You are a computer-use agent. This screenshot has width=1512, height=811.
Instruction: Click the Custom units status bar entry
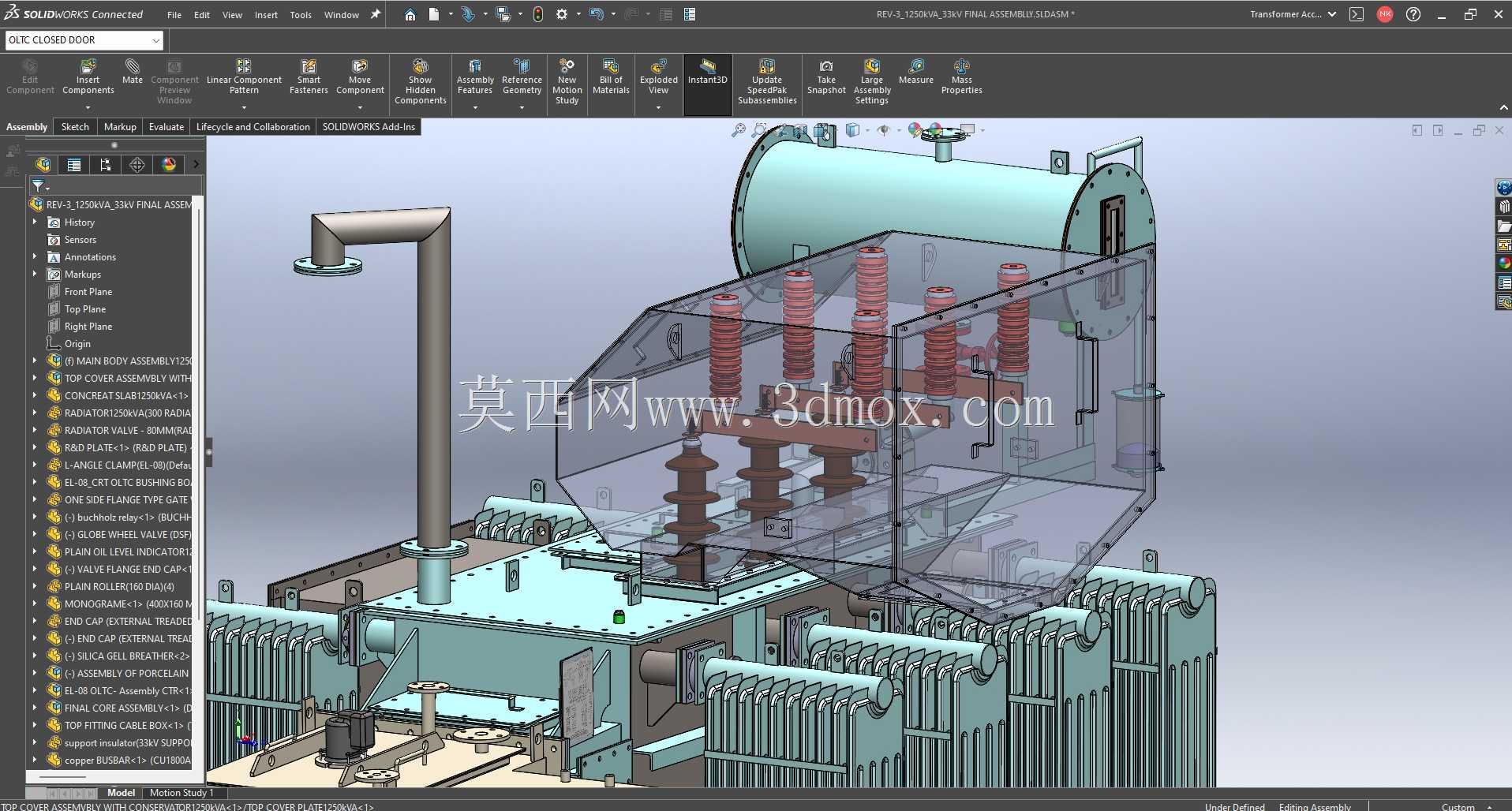coord(1458,806)
